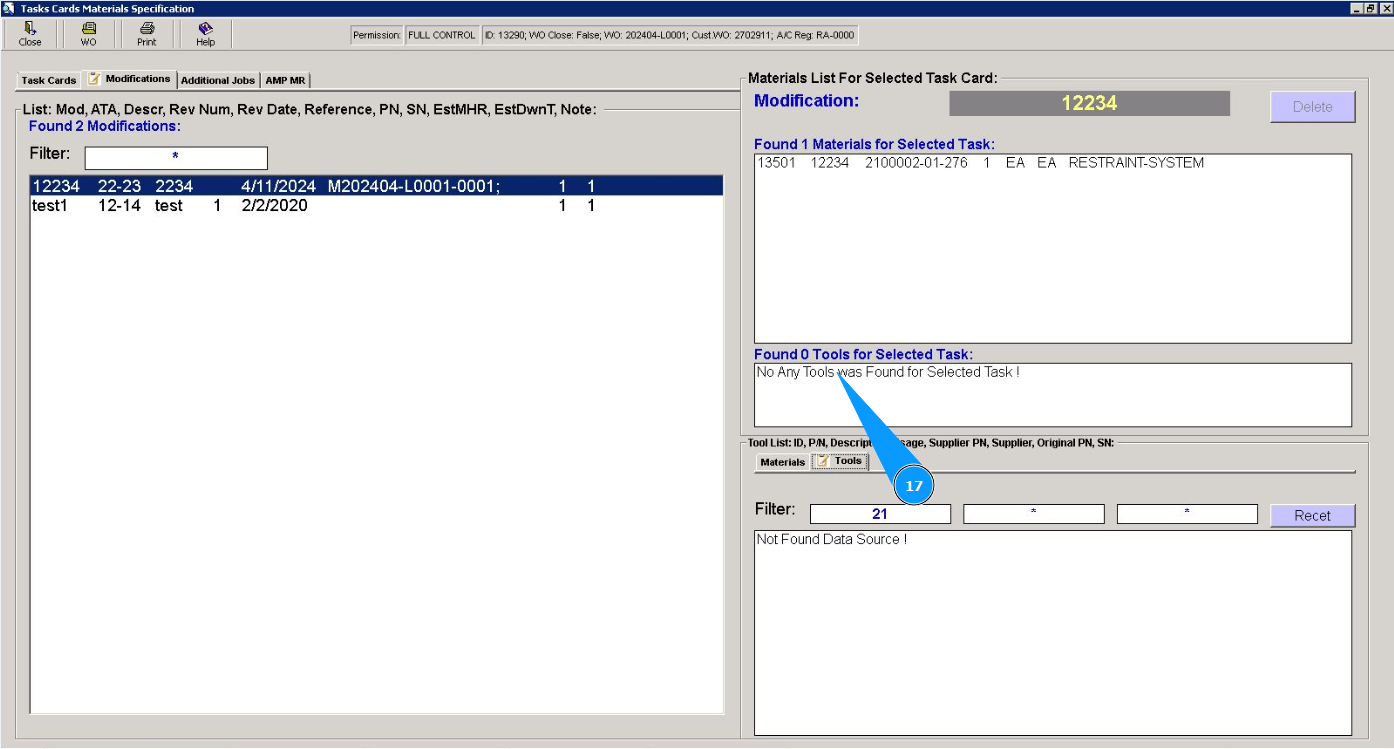Restore down the application window
This screenshot has height=749, width=1394.
click(x=1370, y=8)
